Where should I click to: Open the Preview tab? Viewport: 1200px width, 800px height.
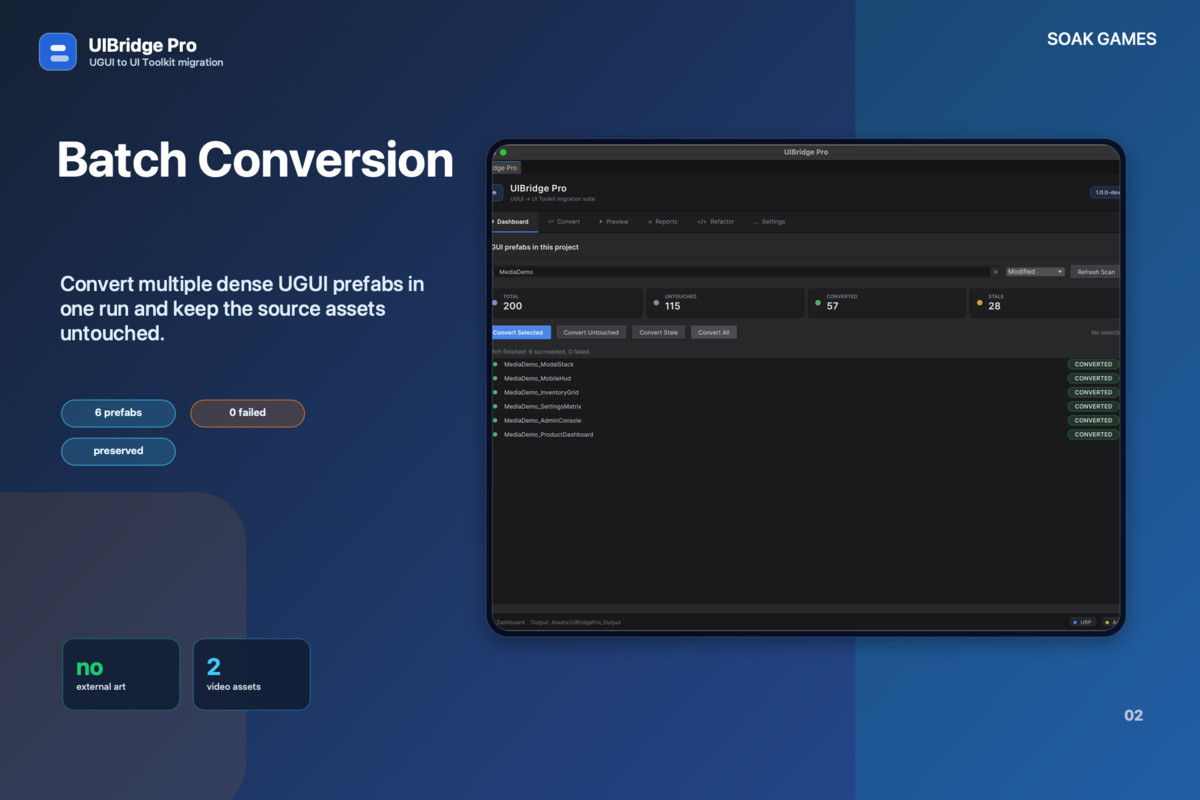point(614,222)
